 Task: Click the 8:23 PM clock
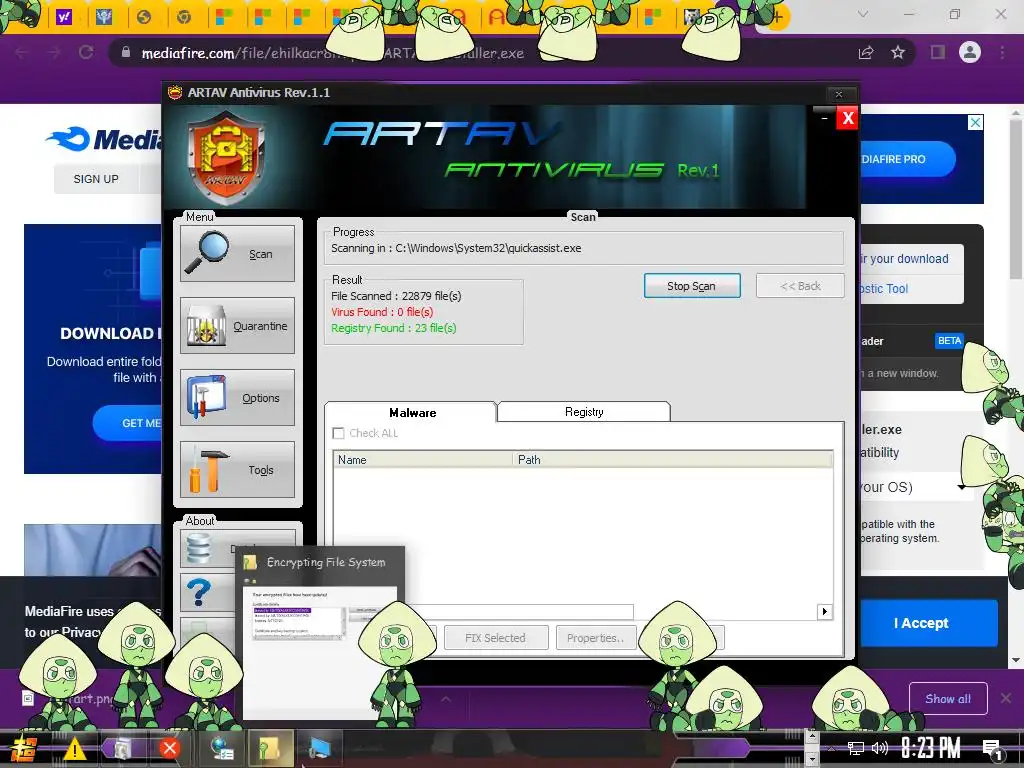(931, 748)
